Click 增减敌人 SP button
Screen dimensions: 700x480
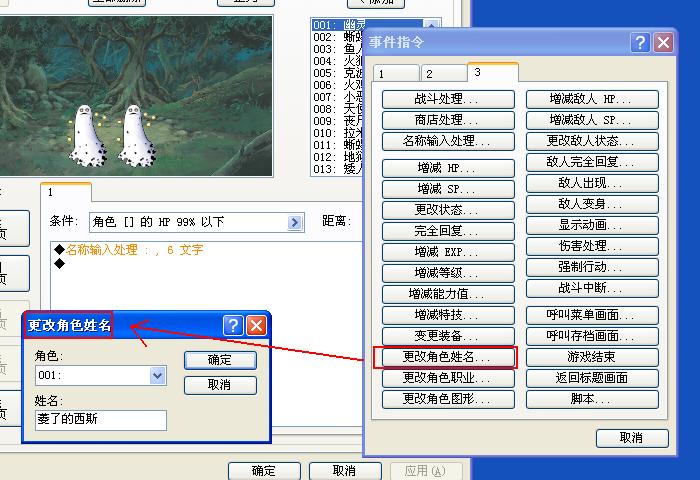[x=592, y=120]
